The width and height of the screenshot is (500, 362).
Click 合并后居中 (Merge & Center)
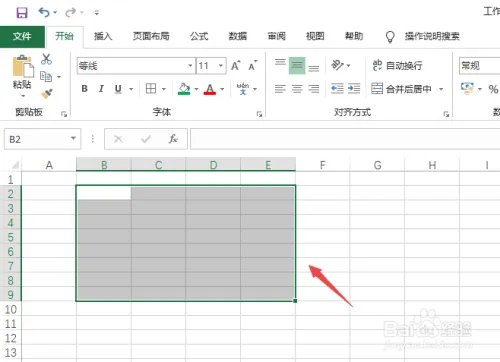point(402,89)
